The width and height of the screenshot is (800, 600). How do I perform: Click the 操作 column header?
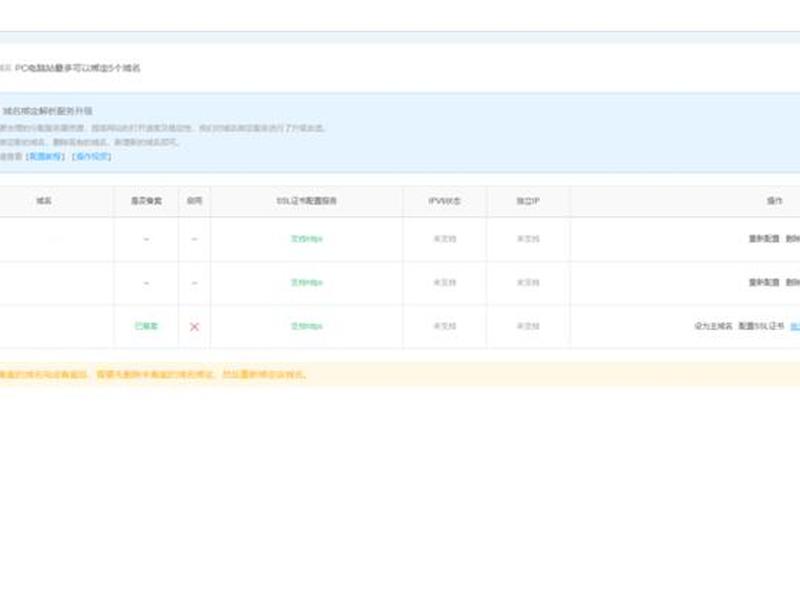pos(774,201)
